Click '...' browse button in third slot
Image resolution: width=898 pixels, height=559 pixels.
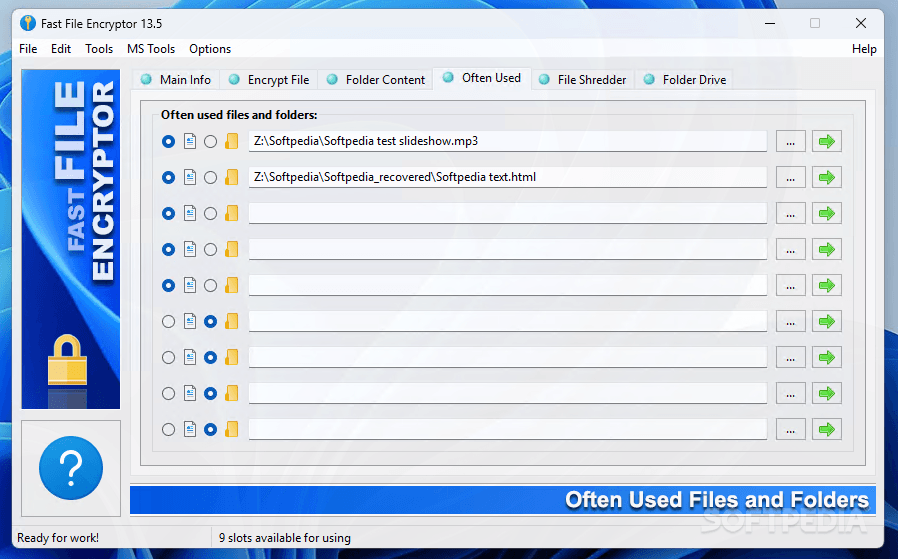[x=790, y=214]
